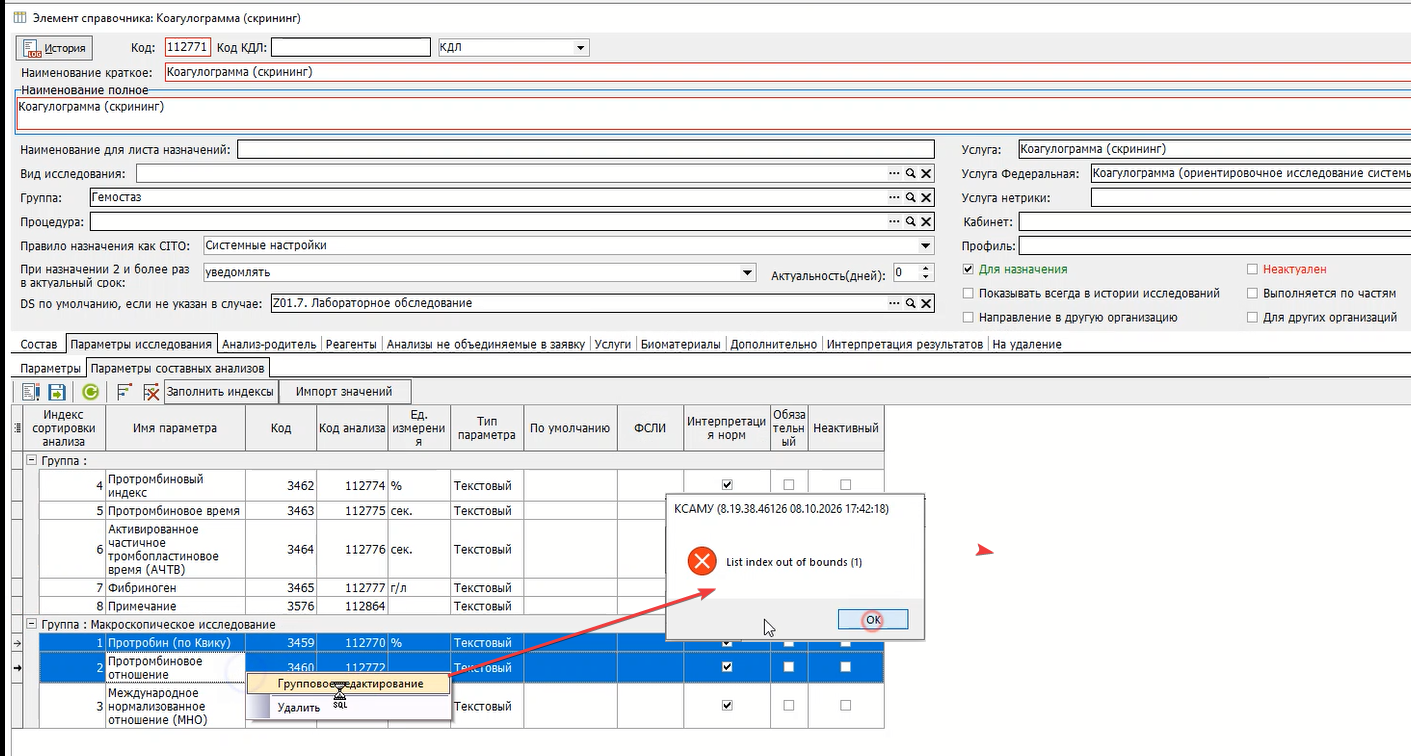1411x756 pixels.
Task: Click the Актуальность(дней) spinner arrows
Action: 926,273
